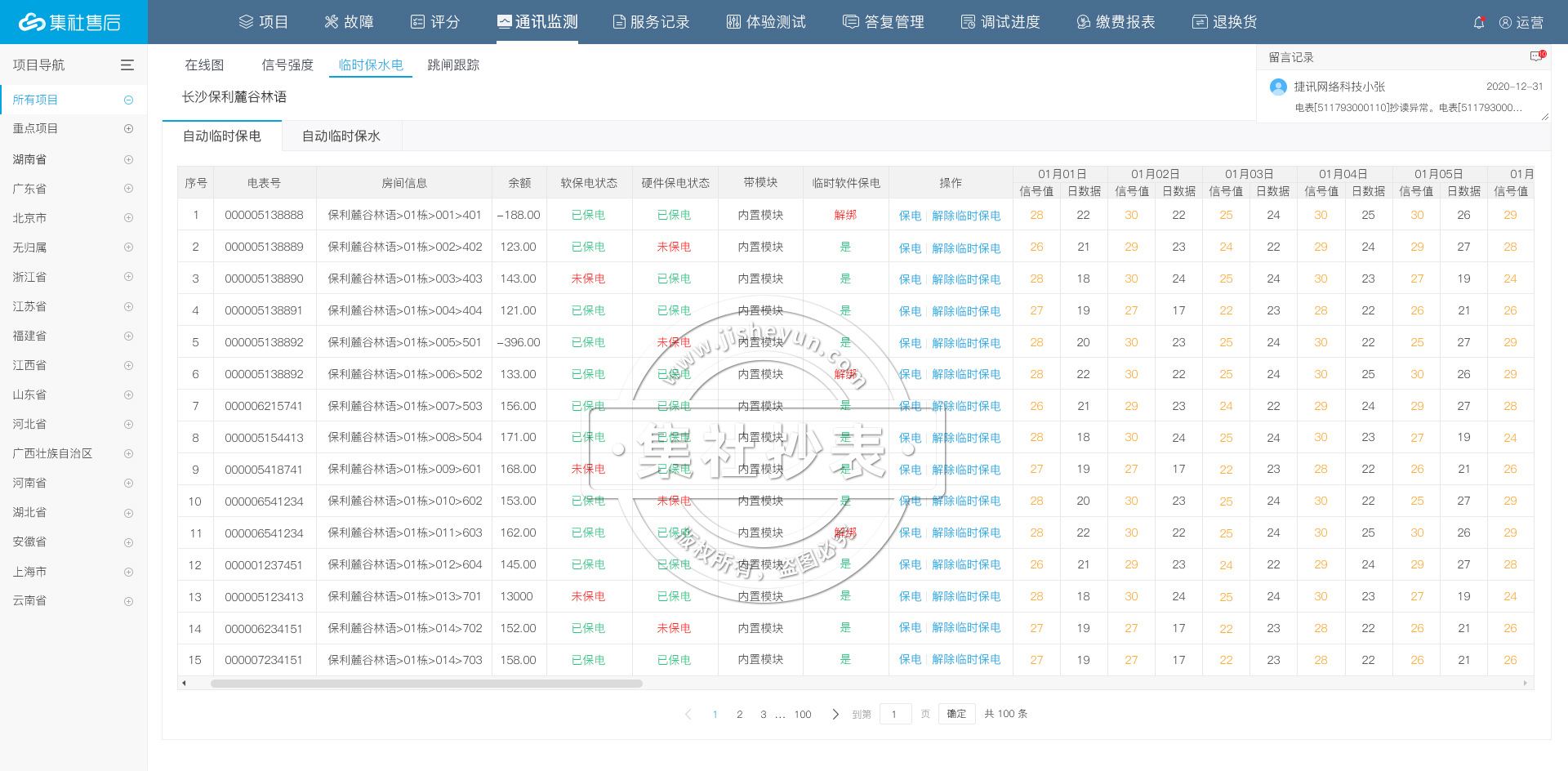Screen dimensions: 1568x771
Task: Open the 信号强度 tab
Action: tap(287, 65)
